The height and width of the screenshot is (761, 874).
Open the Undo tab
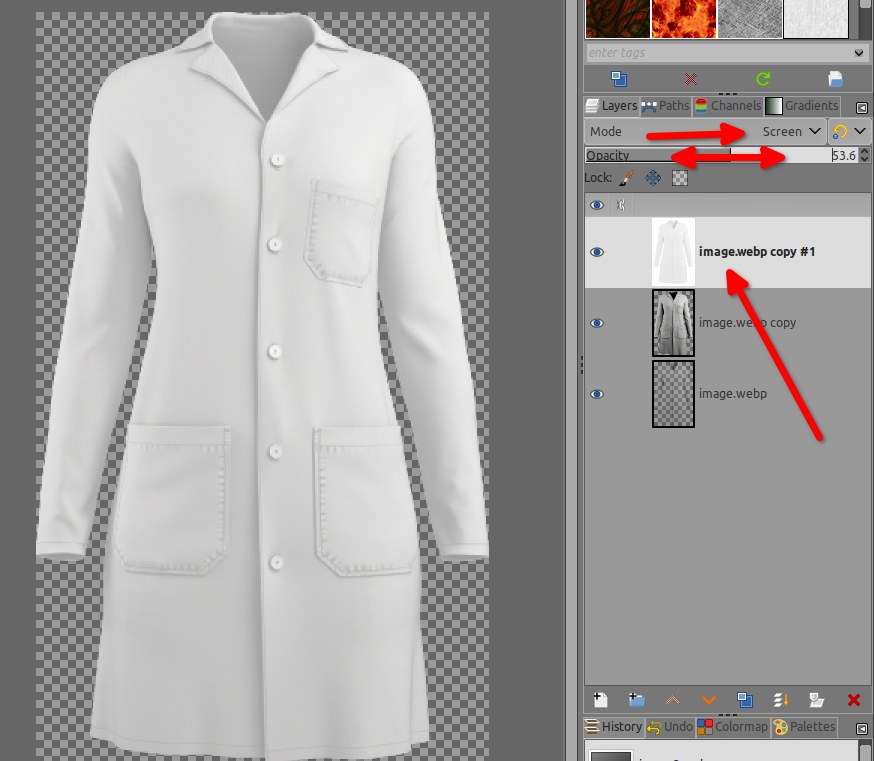coord(670,726)
